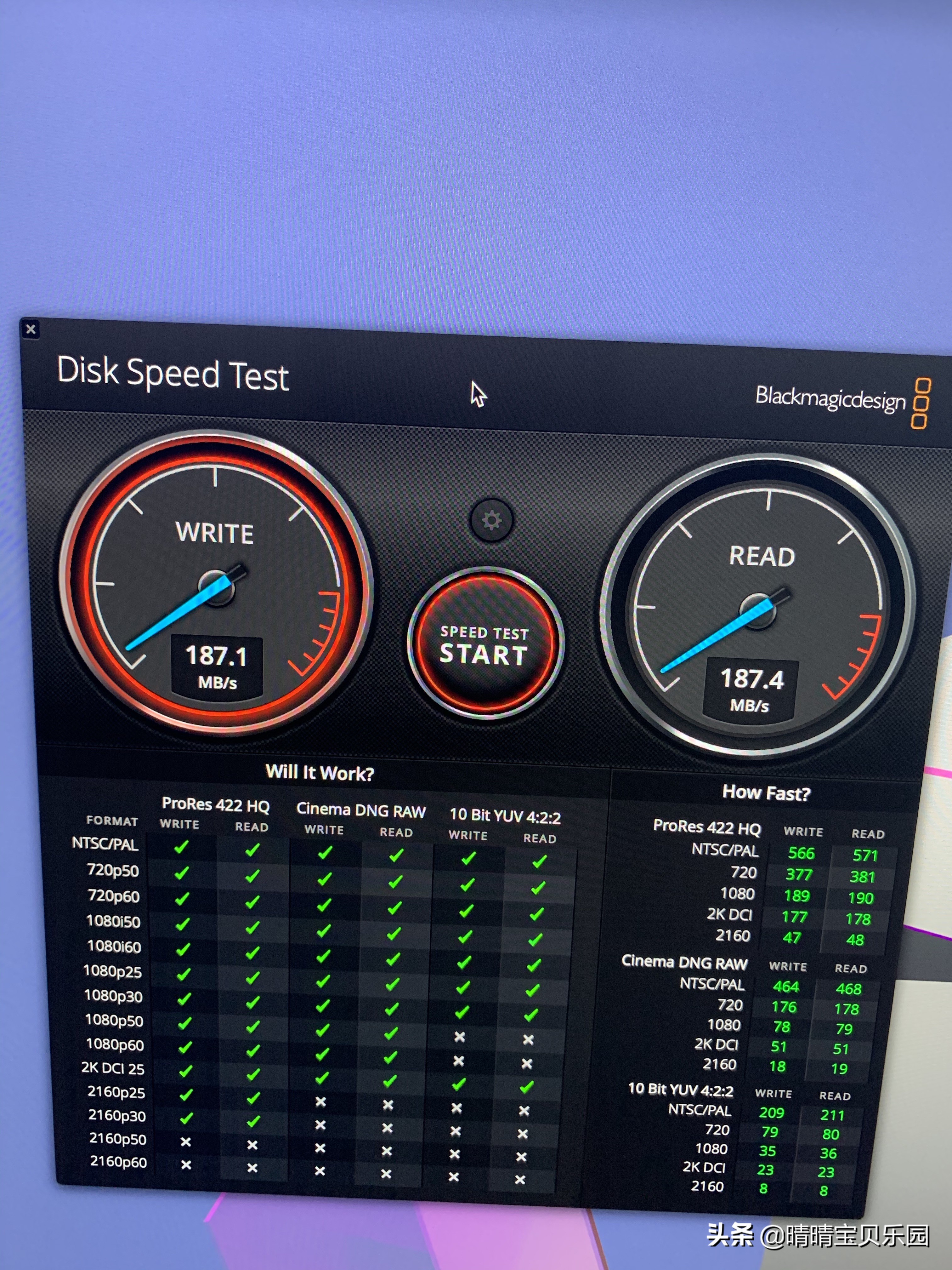Viewport: 952px width, 1270px height.
Task: Click ProRes WRITE checkmark for NTSC/PAL row
Action: 181,847
